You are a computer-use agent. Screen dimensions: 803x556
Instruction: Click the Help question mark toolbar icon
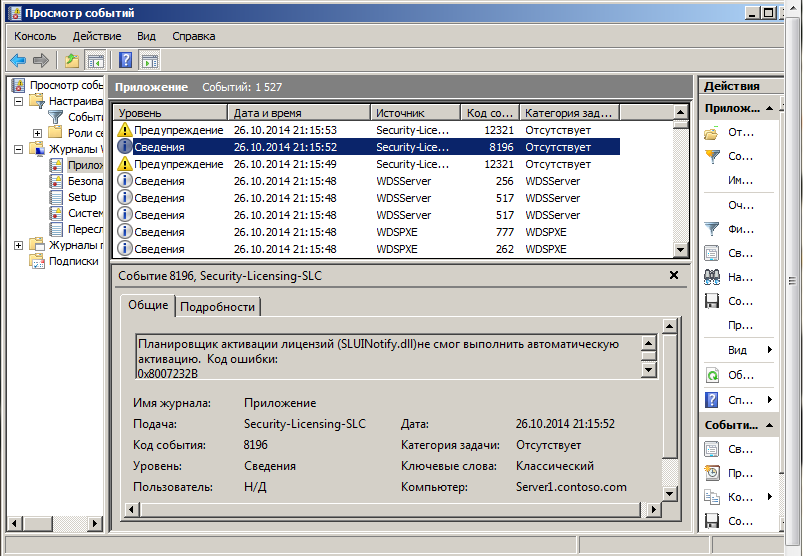125,60
